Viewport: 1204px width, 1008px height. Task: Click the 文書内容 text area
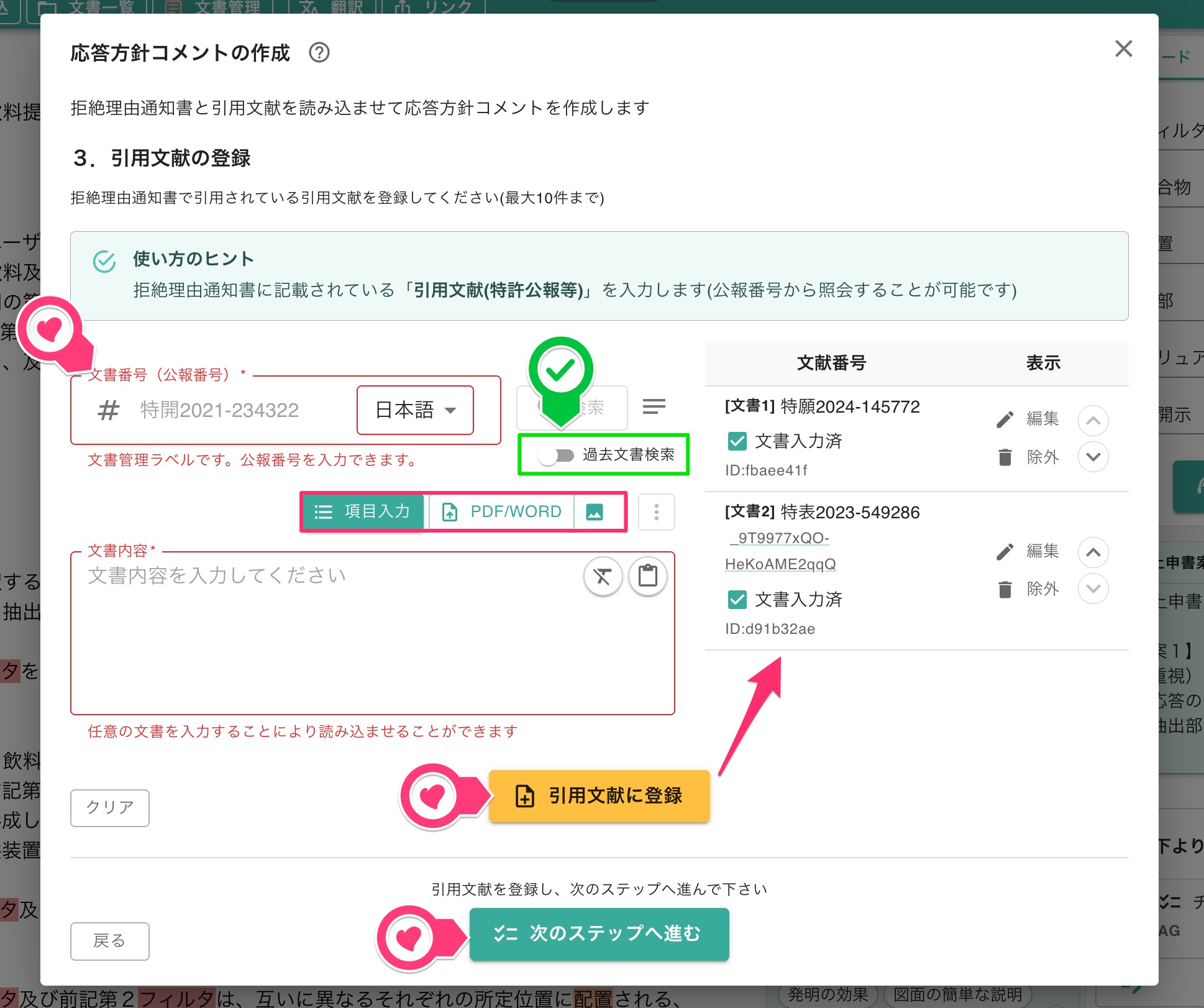[373, 634]
